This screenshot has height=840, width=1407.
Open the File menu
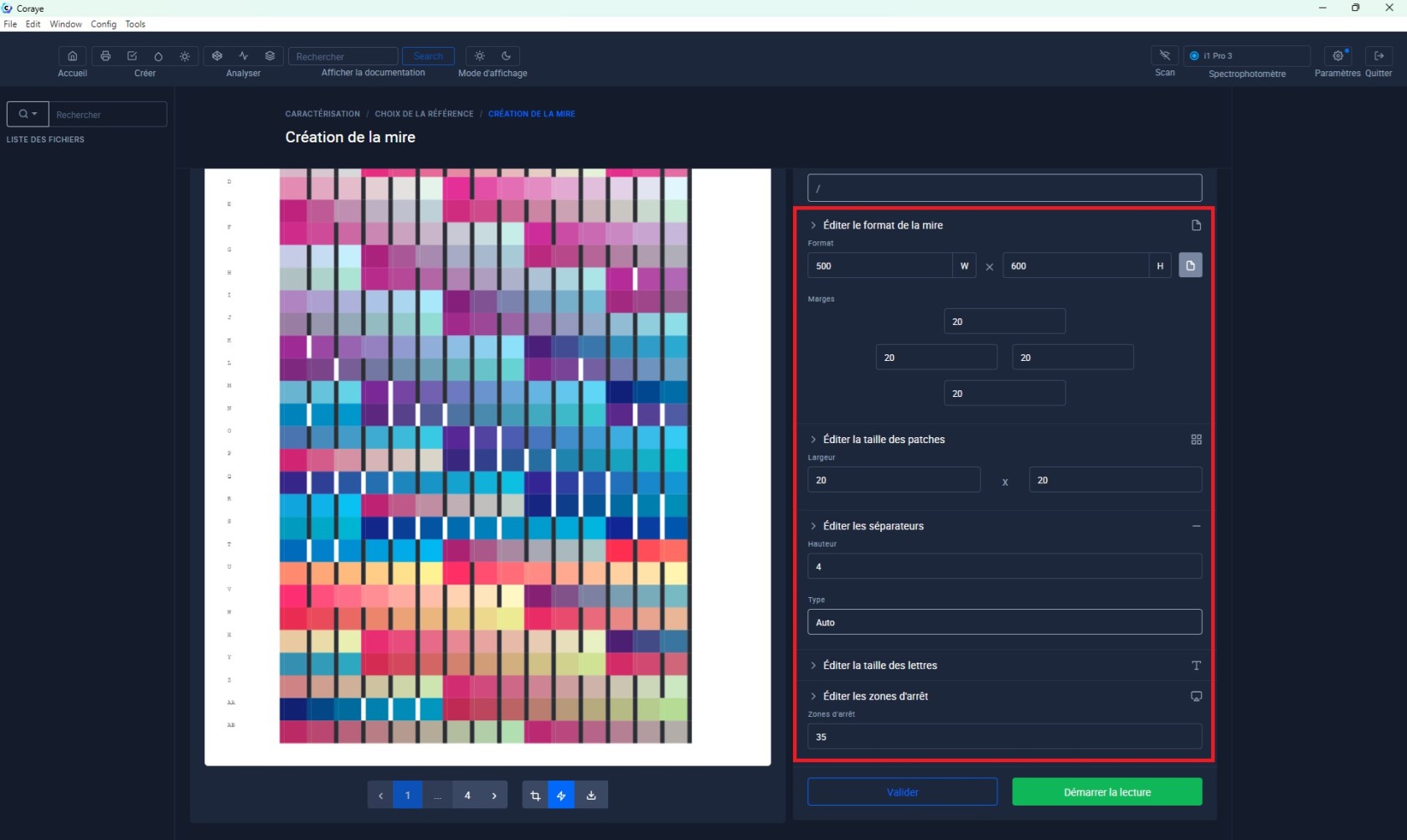click(x=10, y=24)
